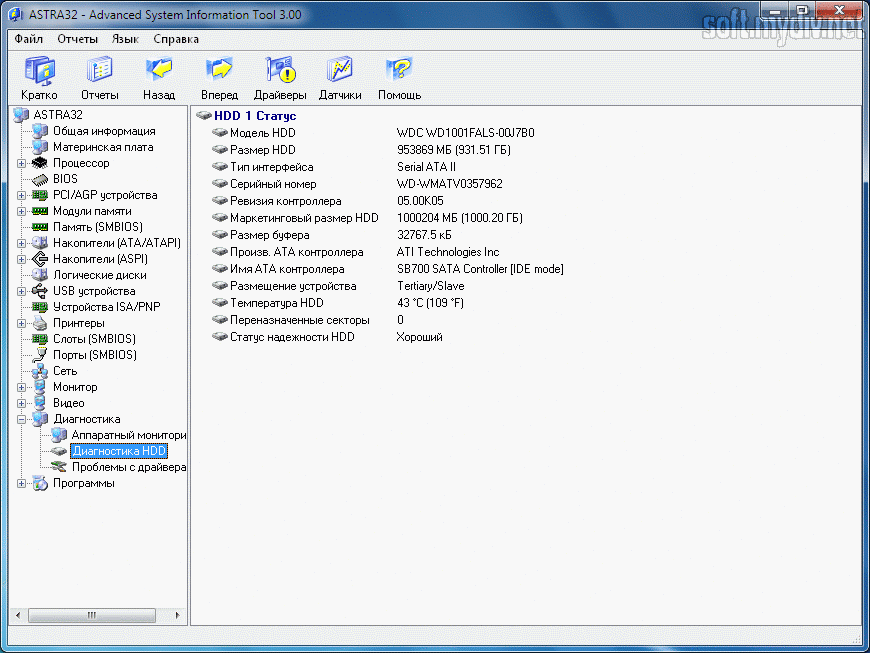
Task: Click the Диагностика HDD drive icon
Action: (x=58, y=451)
